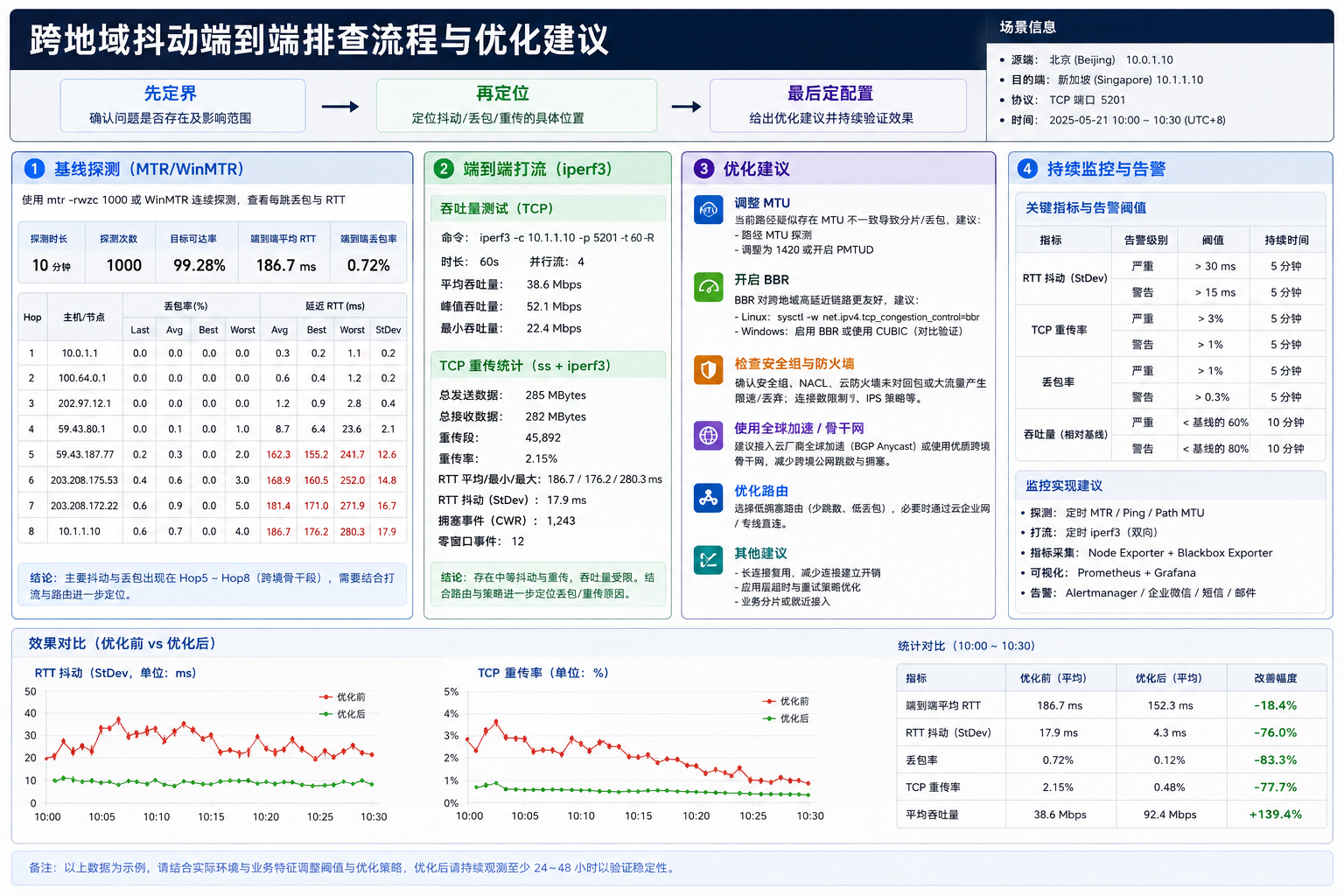The width and height of the screenshot is (1344, 896).
Task: Click the 其他建议 checklist icon
Action: [x=708, y=560]
